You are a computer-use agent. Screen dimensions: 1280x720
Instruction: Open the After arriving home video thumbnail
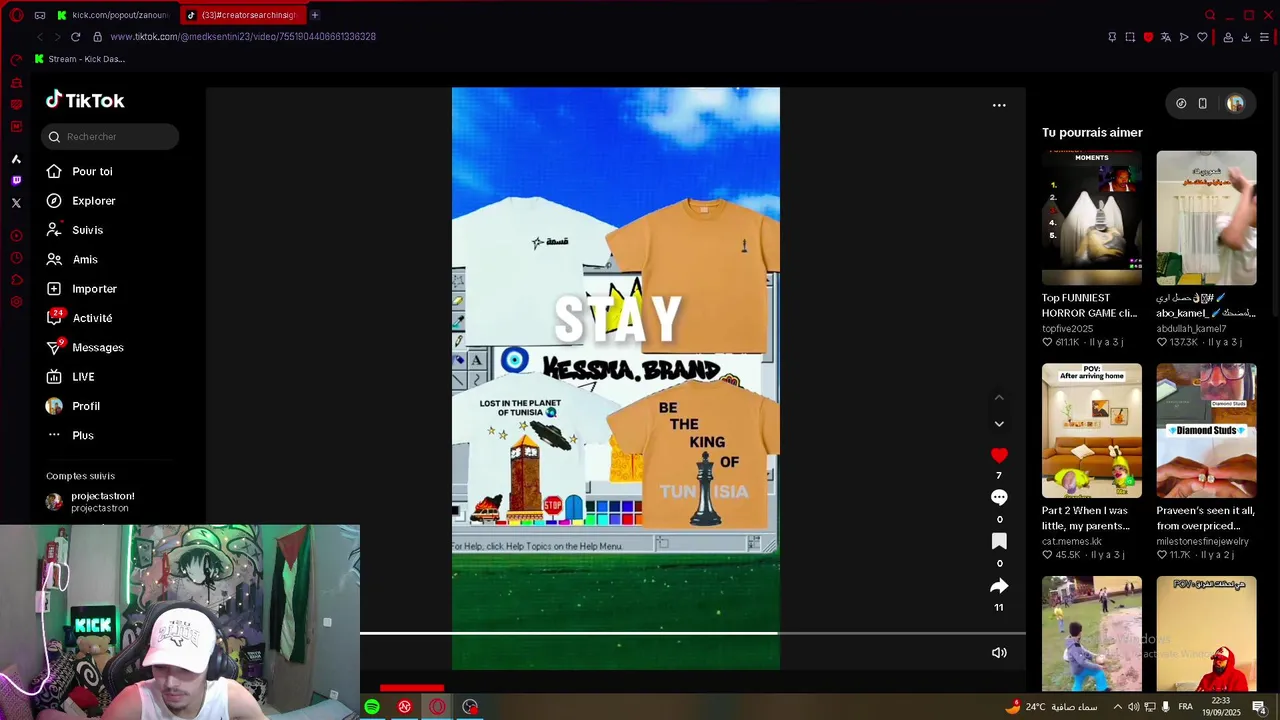[x=1092, y=430]
